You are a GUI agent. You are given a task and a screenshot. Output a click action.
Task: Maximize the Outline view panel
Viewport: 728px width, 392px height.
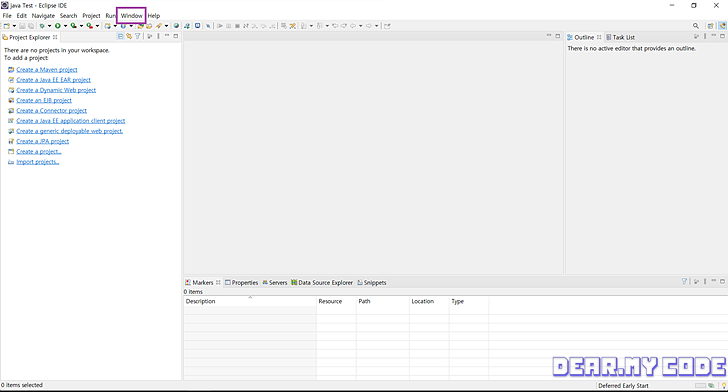[722, 36]
